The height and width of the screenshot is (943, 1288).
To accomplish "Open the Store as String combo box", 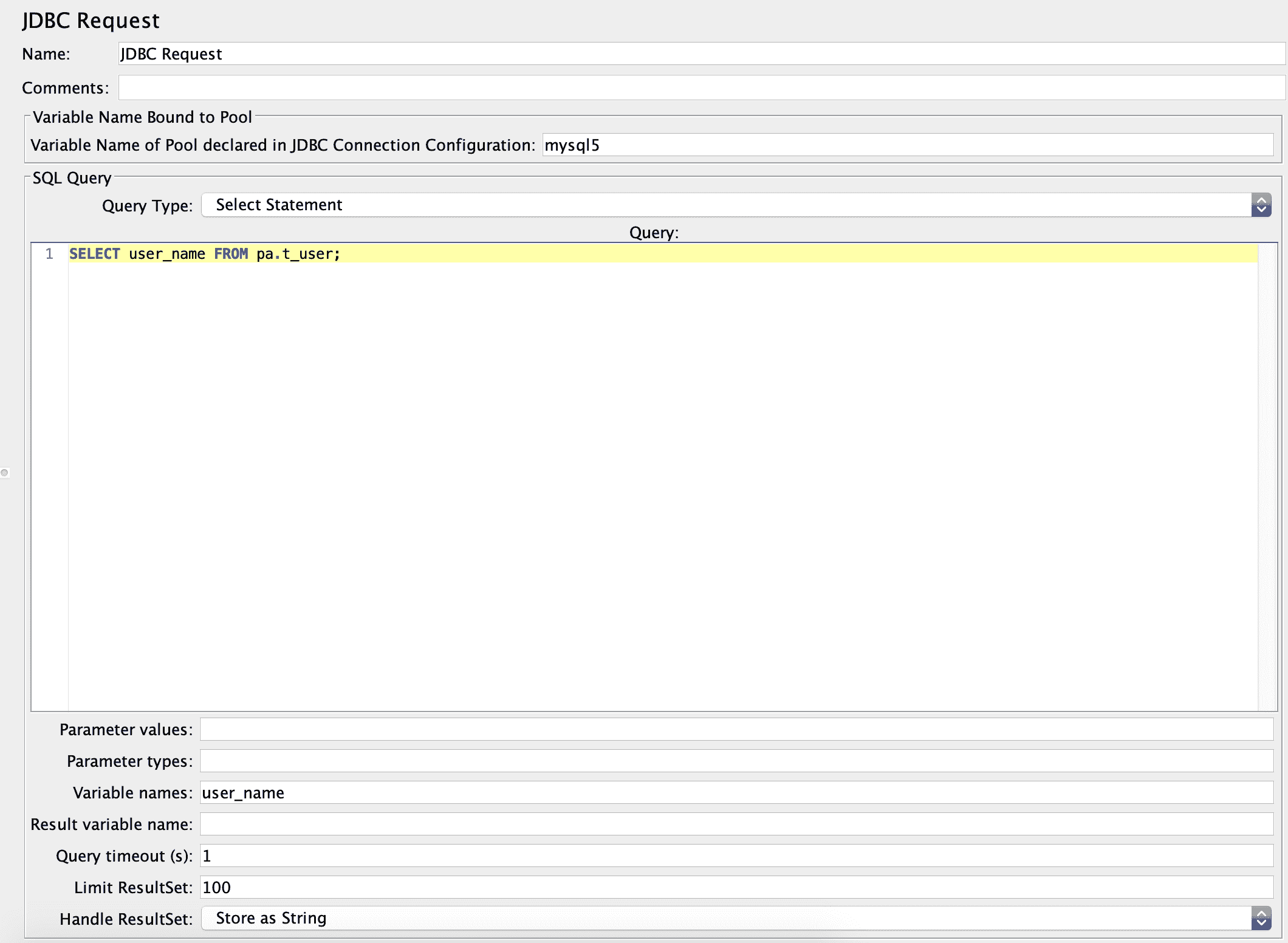I will pyautogui.click(x=723, y=919).
